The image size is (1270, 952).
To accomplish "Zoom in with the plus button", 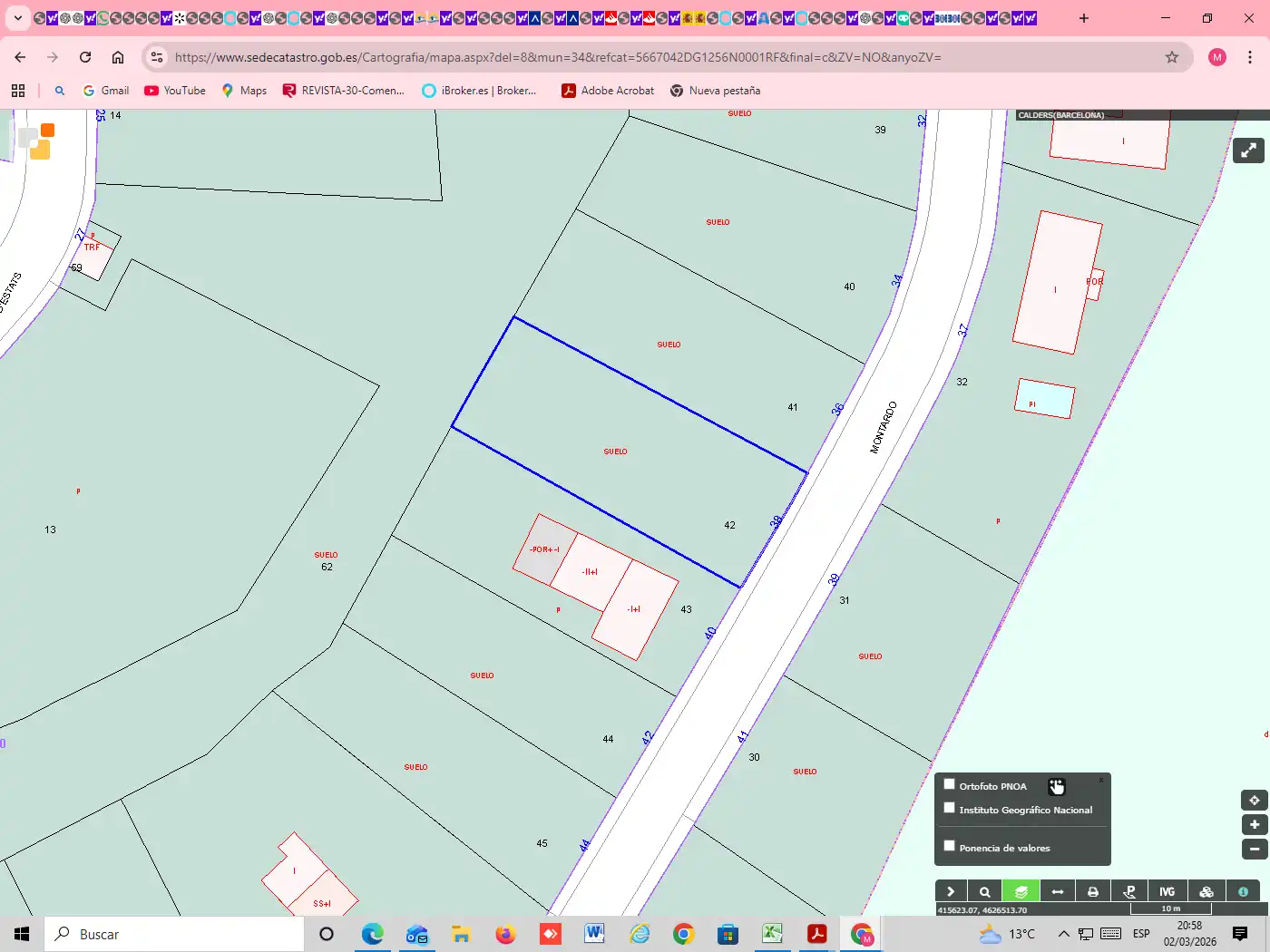I will 1255,825.
